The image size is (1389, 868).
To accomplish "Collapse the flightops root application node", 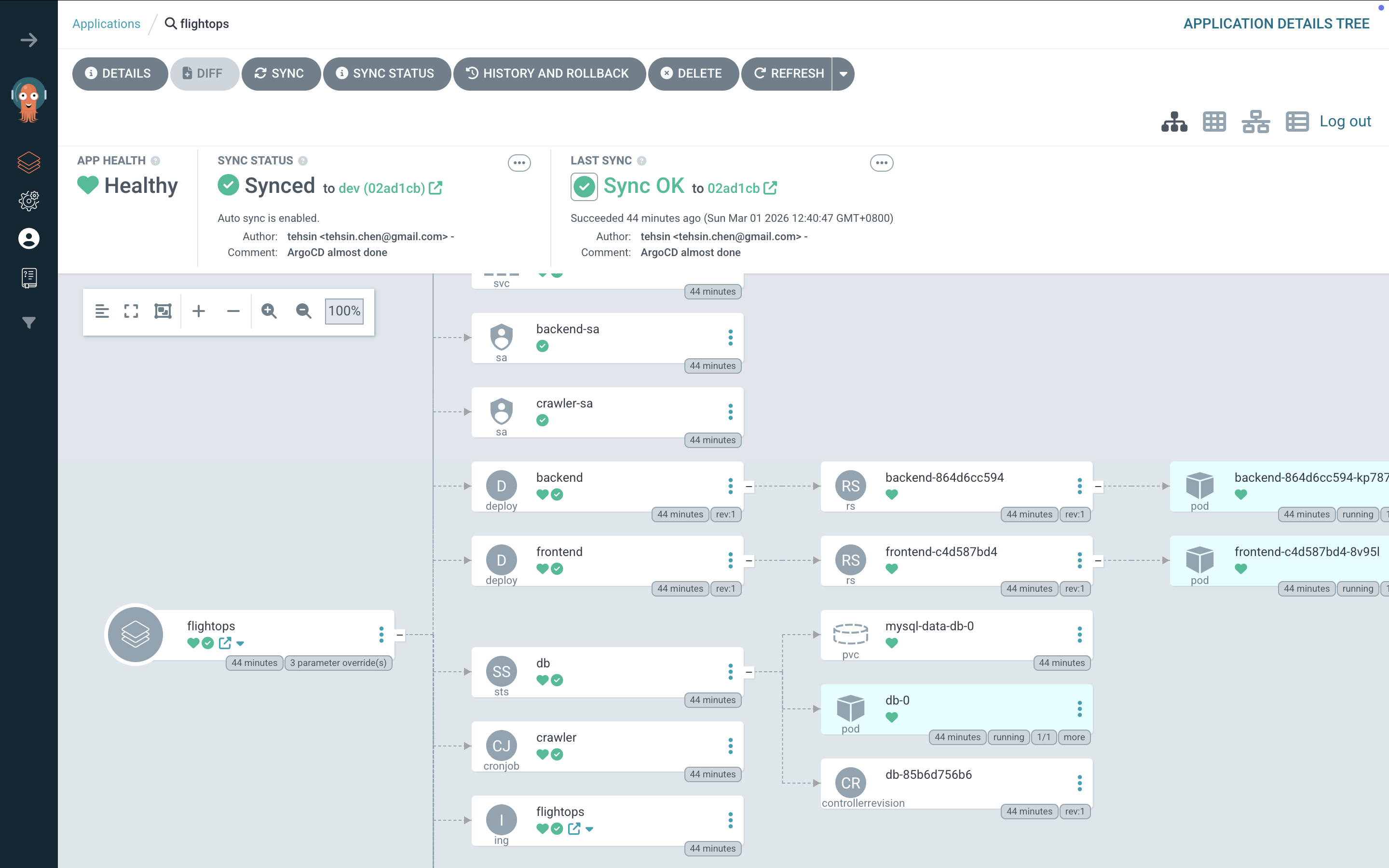I will click(399, 635).
